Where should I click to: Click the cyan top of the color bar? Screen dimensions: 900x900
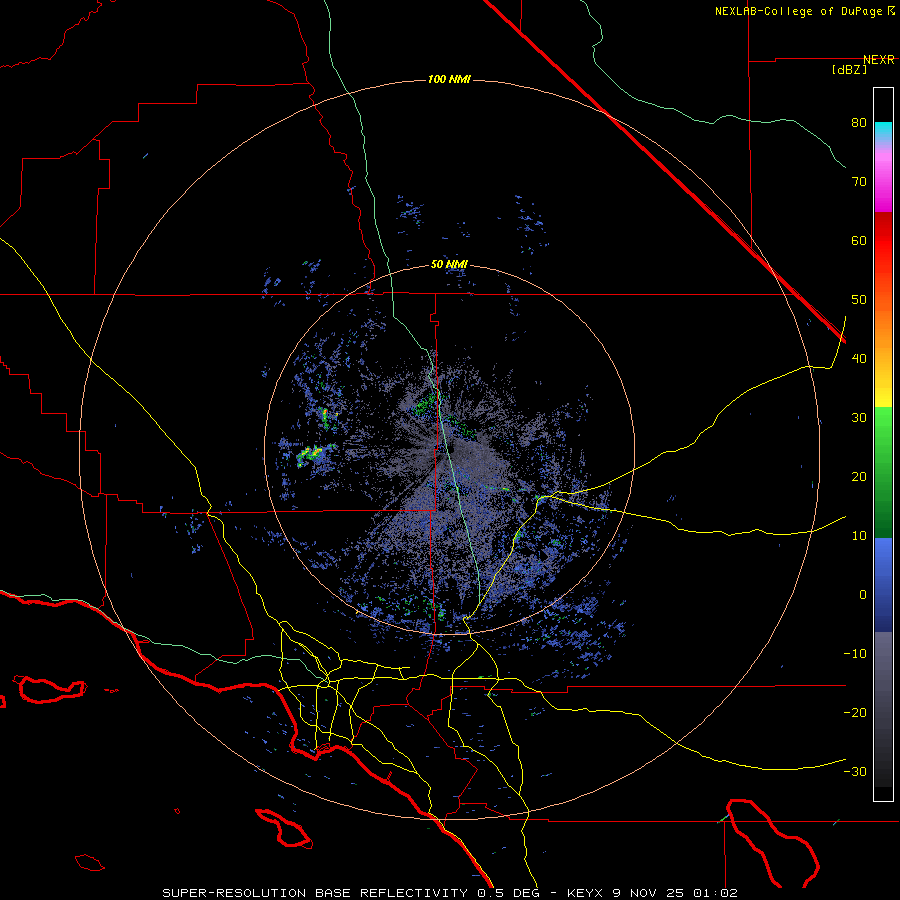point(883,130)
